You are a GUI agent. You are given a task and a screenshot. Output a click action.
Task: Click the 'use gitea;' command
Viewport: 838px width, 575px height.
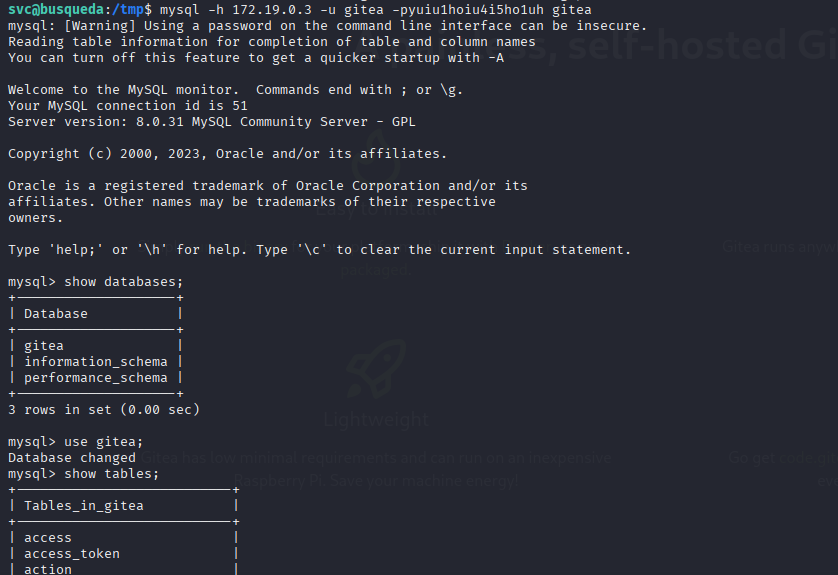104,442
